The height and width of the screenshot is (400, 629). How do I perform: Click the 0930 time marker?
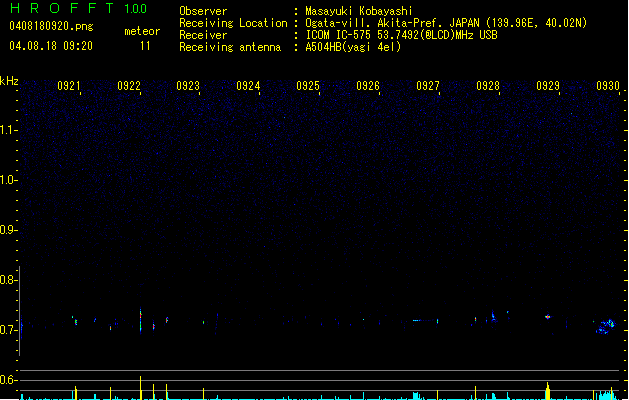(608, 86)
